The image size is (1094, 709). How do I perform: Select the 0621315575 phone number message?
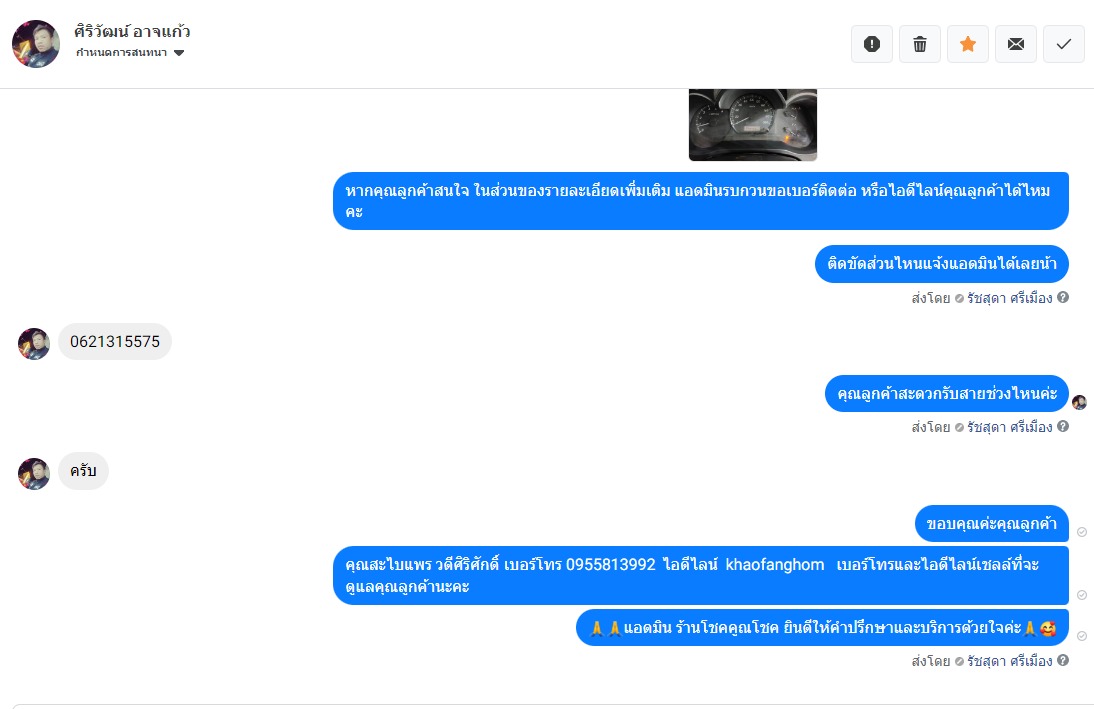(x=114, y=341)
